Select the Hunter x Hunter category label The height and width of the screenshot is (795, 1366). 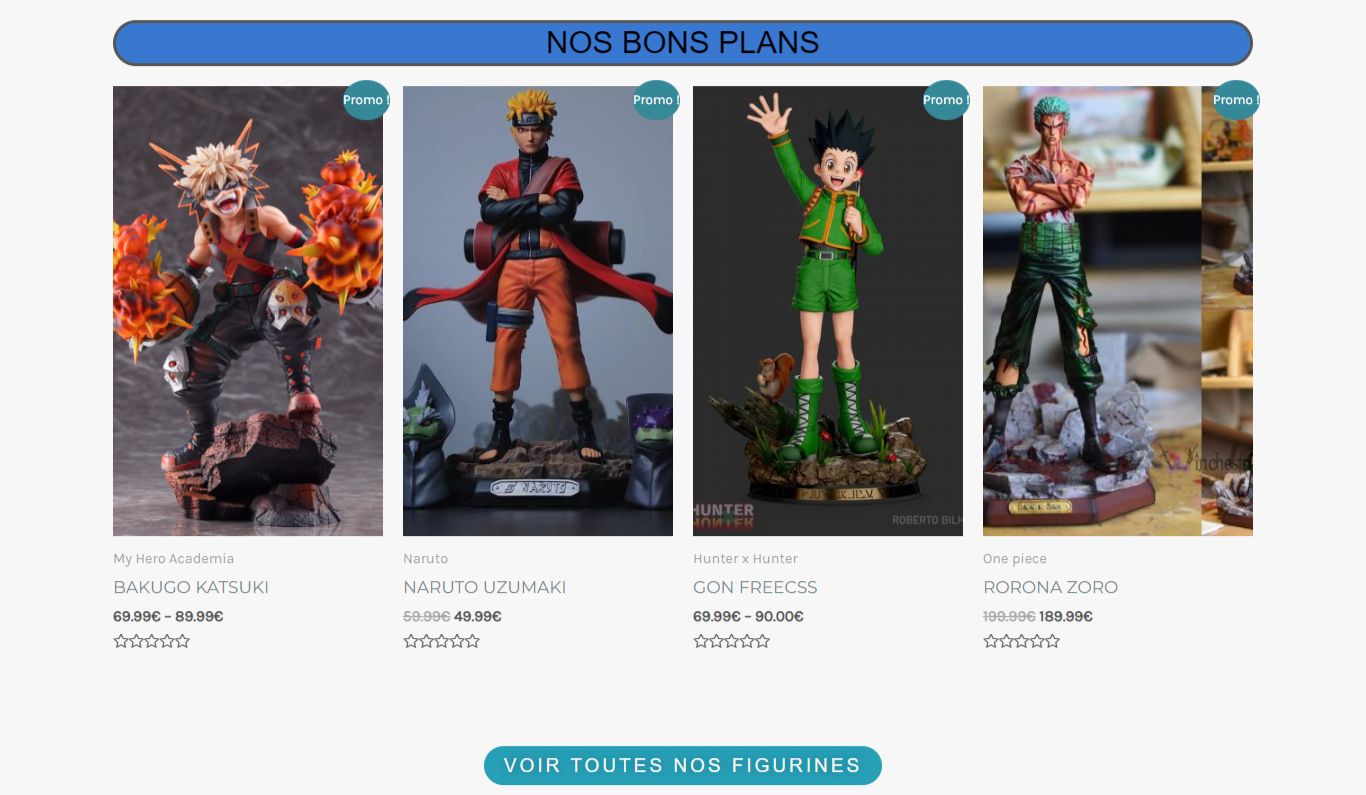click(x=746, y=559)
